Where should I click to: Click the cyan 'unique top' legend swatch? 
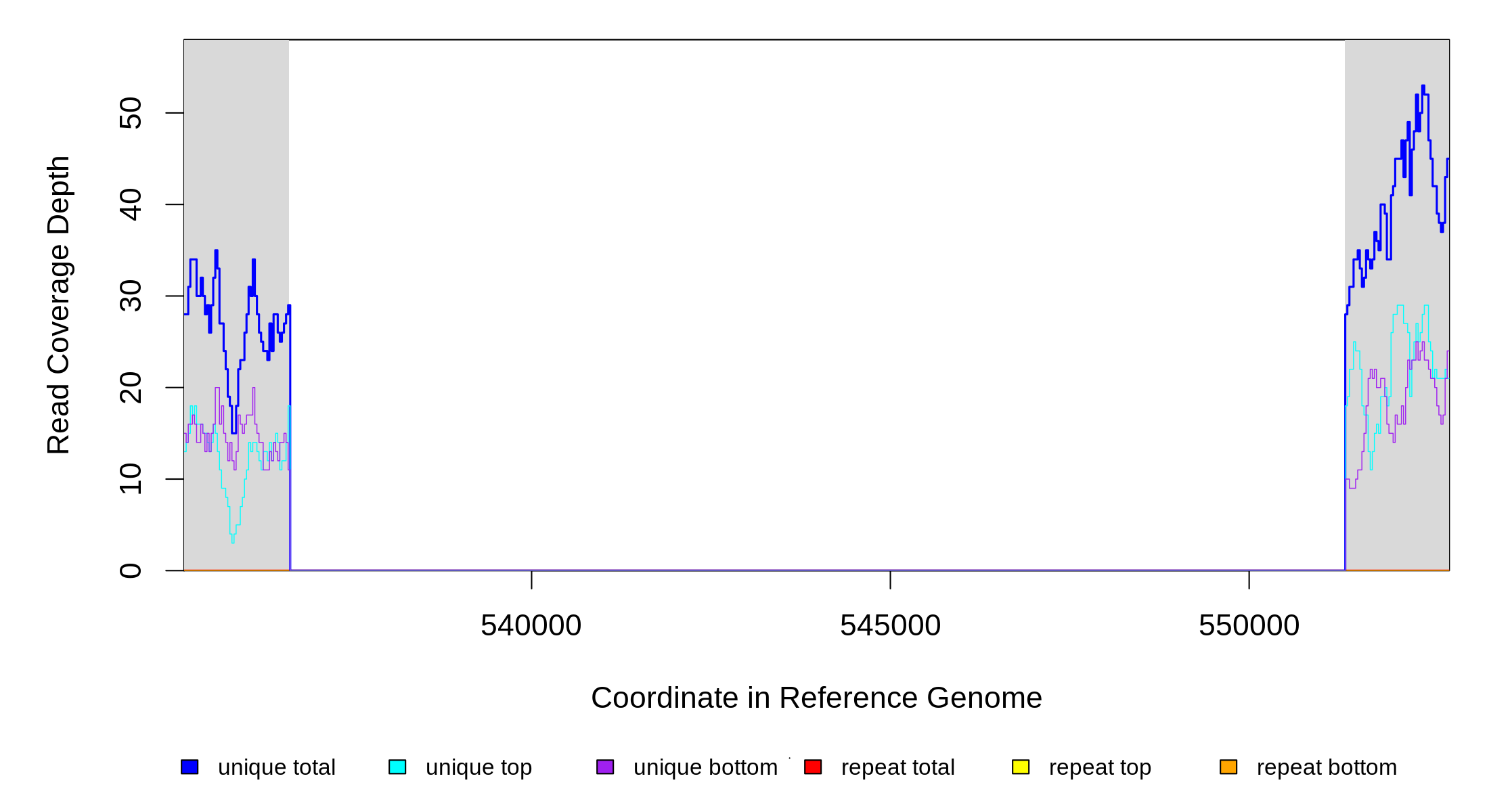397,767
